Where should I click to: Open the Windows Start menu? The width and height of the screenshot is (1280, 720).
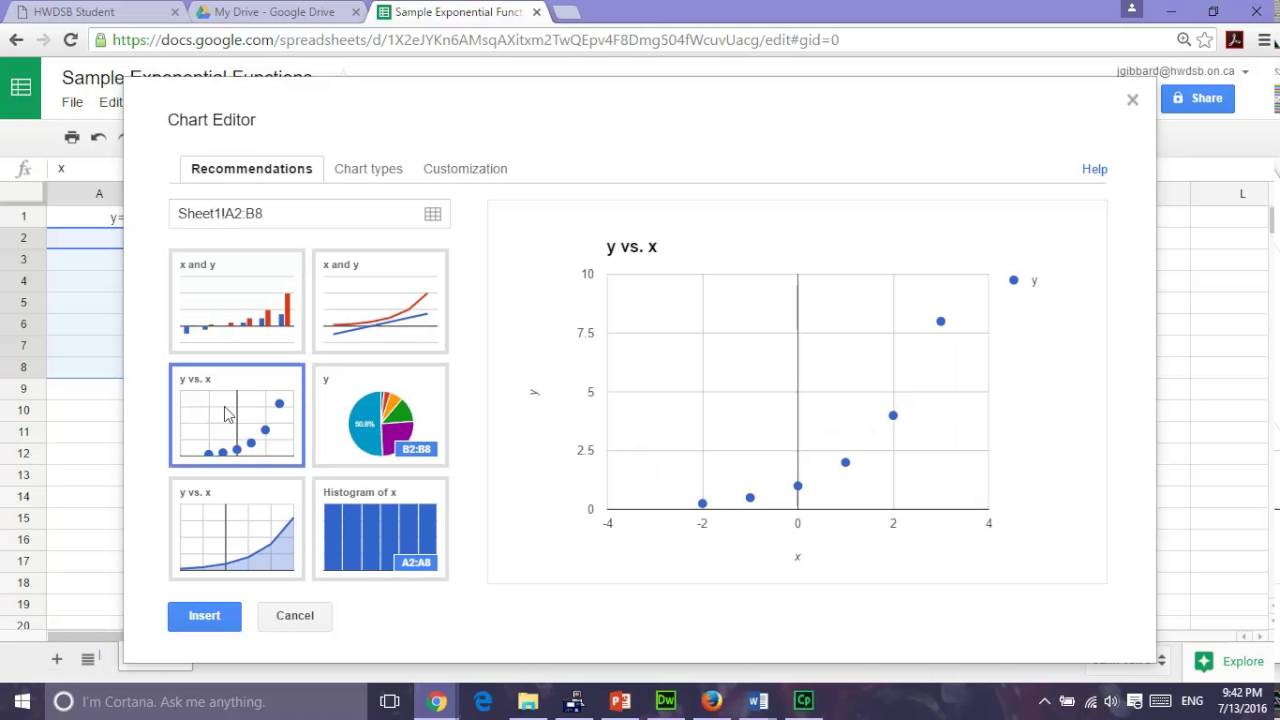tap(22, 701)
